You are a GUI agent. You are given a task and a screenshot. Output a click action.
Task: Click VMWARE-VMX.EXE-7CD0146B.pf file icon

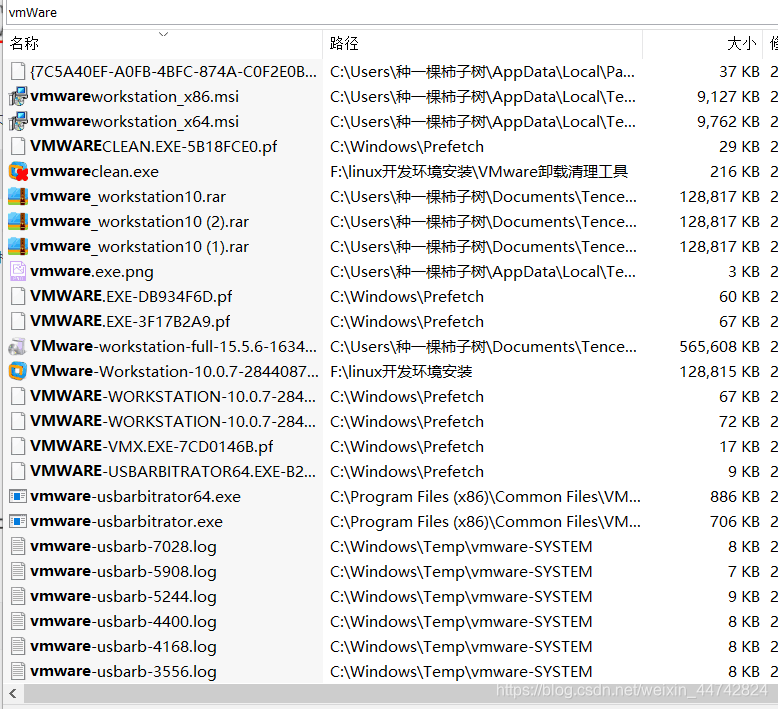tap(18, 446)
